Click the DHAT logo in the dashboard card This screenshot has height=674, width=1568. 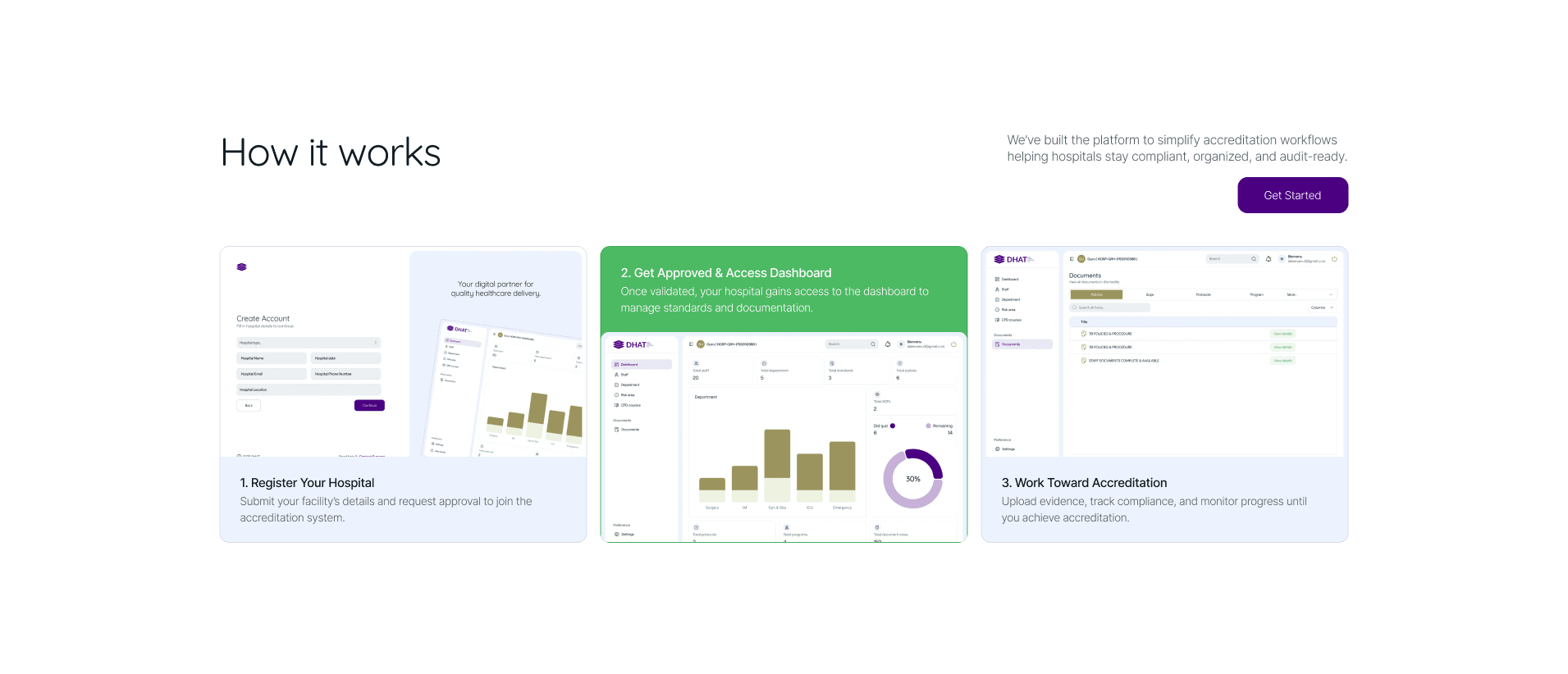coord(633,344)
